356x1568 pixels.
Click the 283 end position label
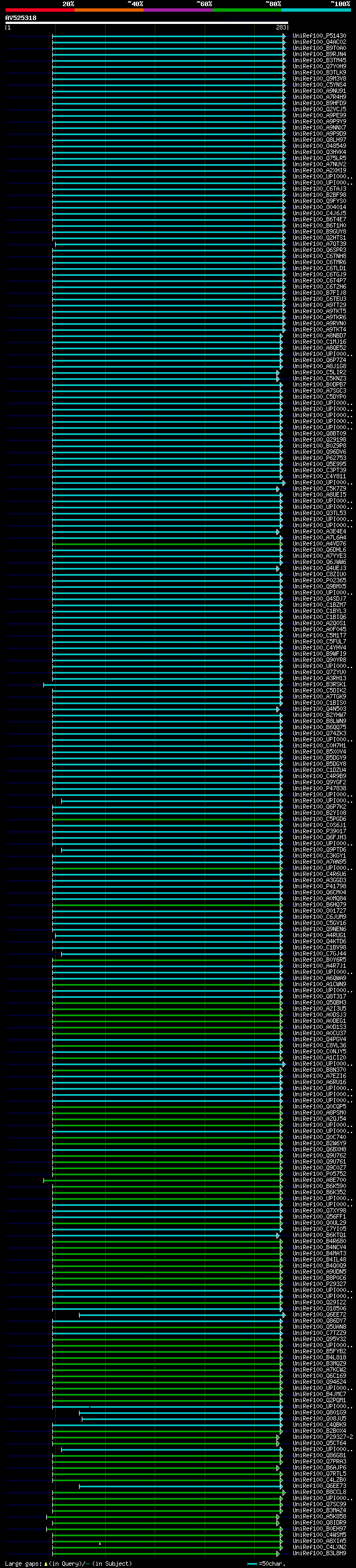pyautogui.click(x=280, y=27)
